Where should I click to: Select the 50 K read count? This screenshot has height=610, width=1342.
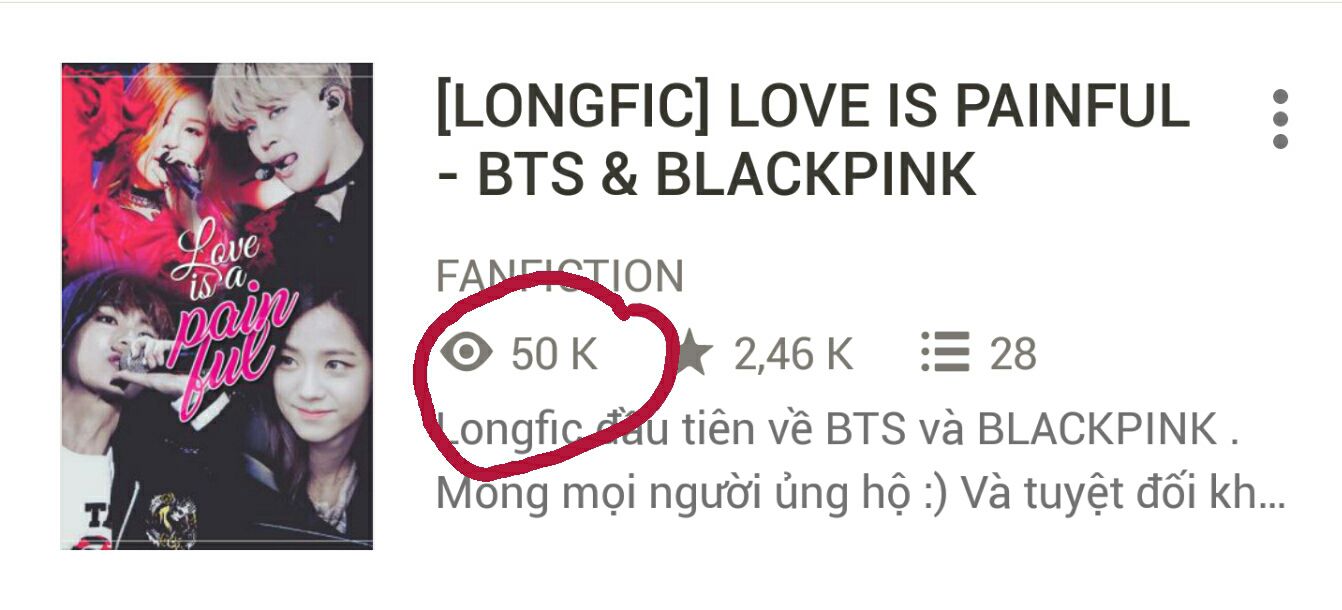point(555,354)
